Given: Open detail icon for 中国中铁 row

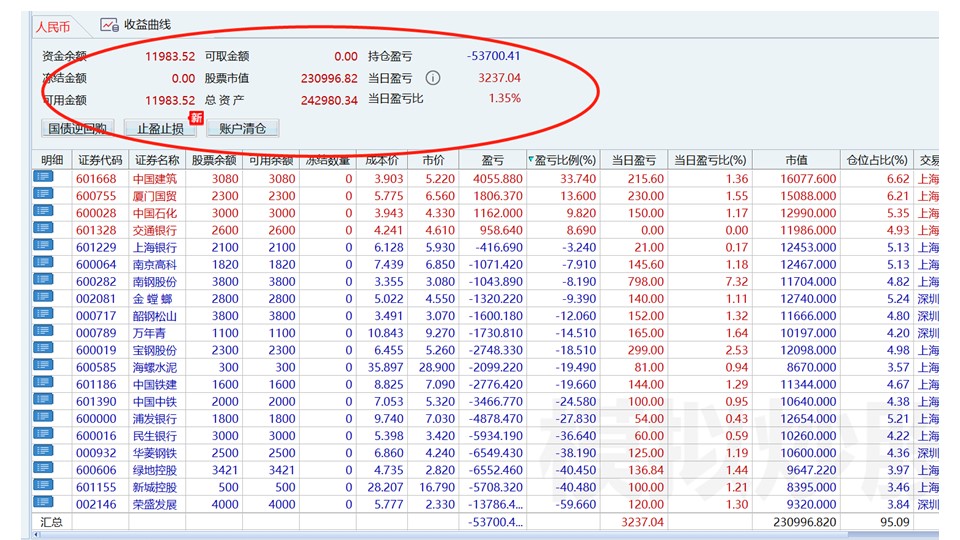Looking at the screenshot, I should pyautogui.click(x=43, y=400).
